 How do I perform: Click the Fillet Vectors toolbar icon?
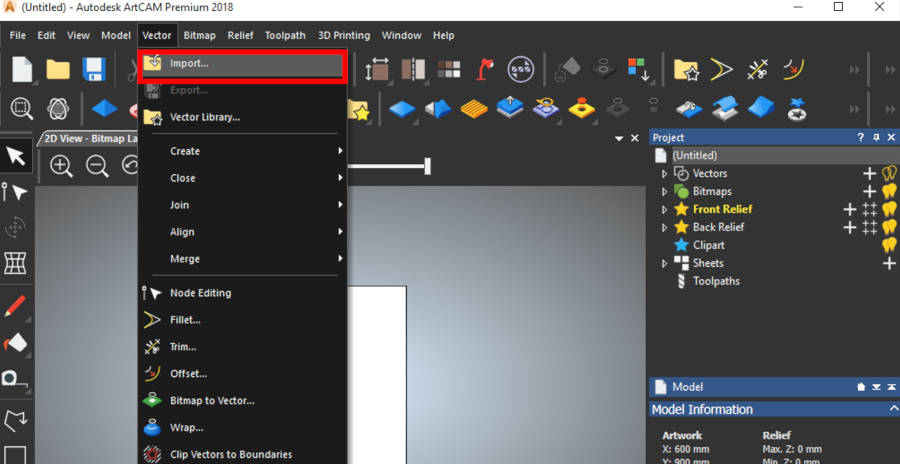tap(721, 69)
